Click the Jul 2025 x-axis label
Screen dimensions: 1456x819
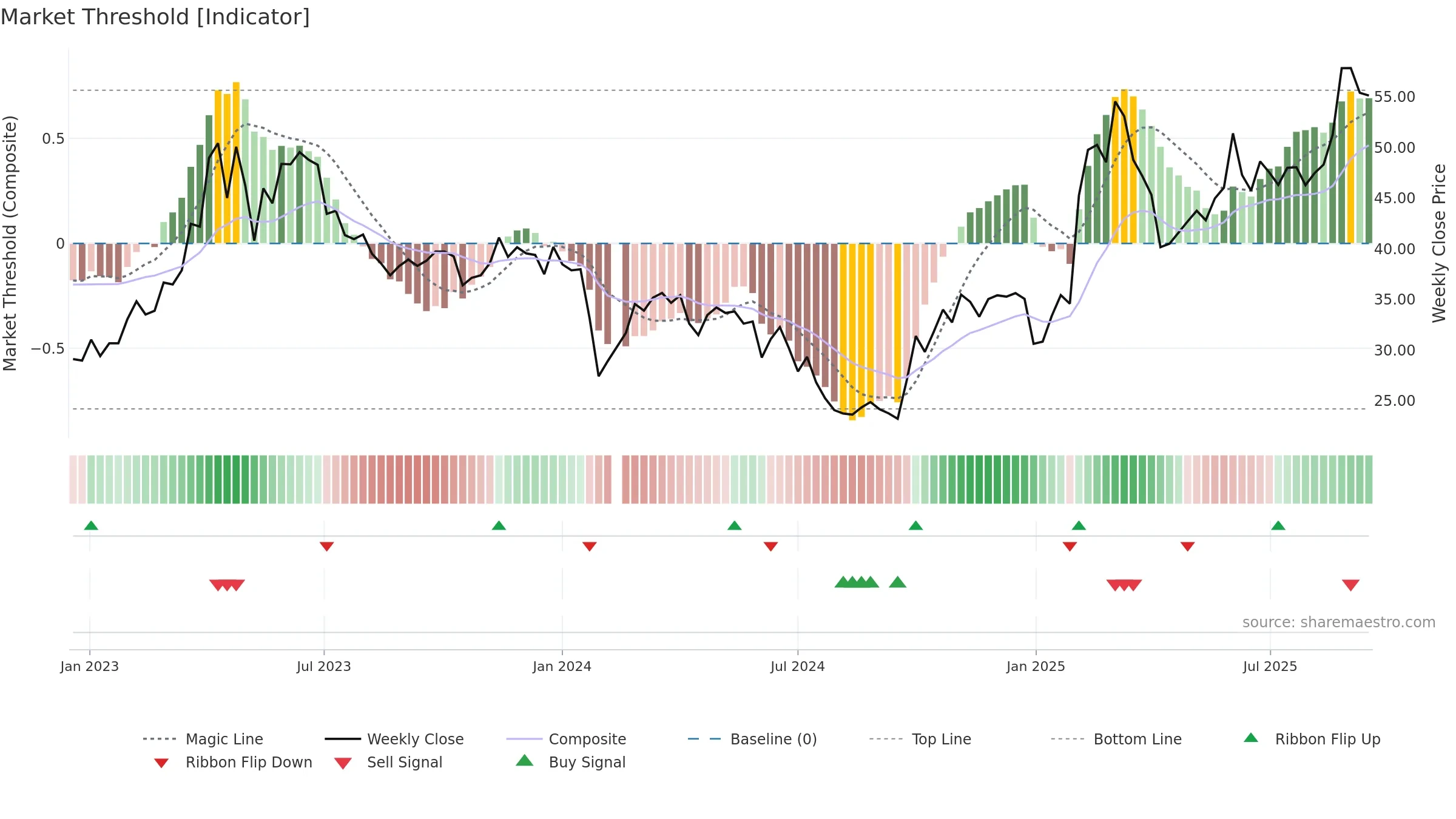coord(1270,666)
